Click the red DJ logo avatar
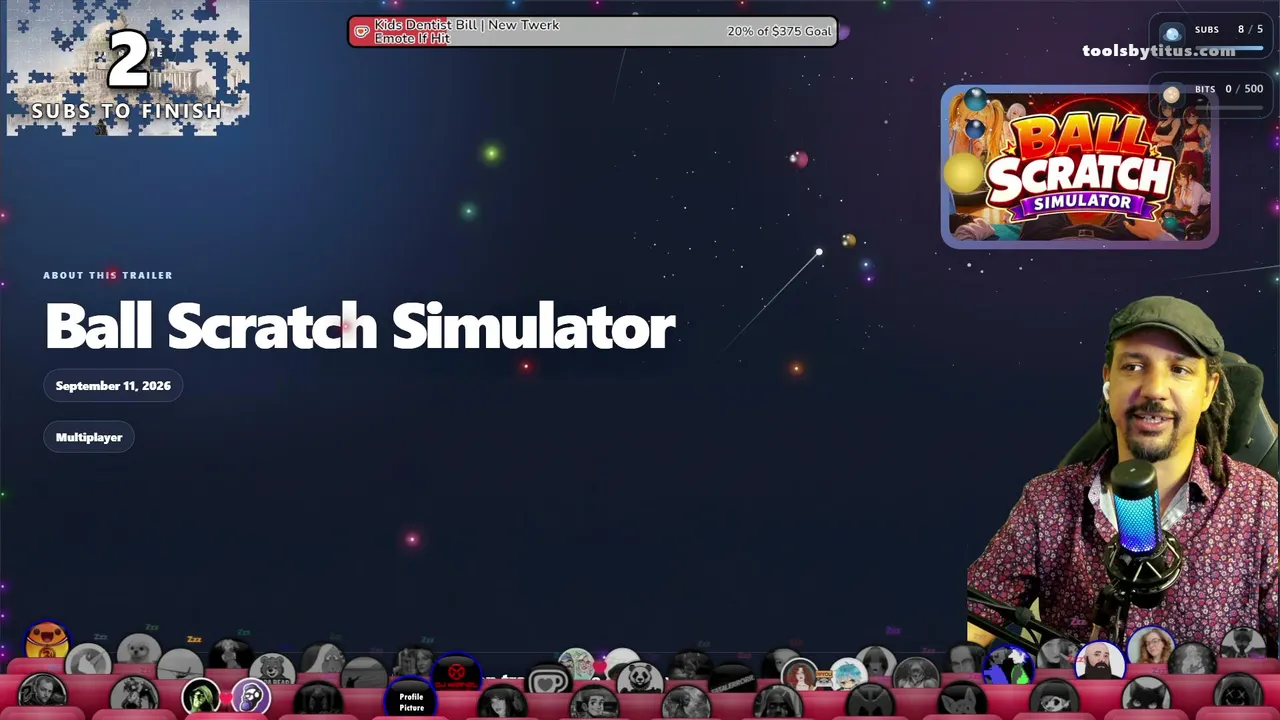Image resolution: width=1280 pixels, height=720 pixels. tap(456, 673)
